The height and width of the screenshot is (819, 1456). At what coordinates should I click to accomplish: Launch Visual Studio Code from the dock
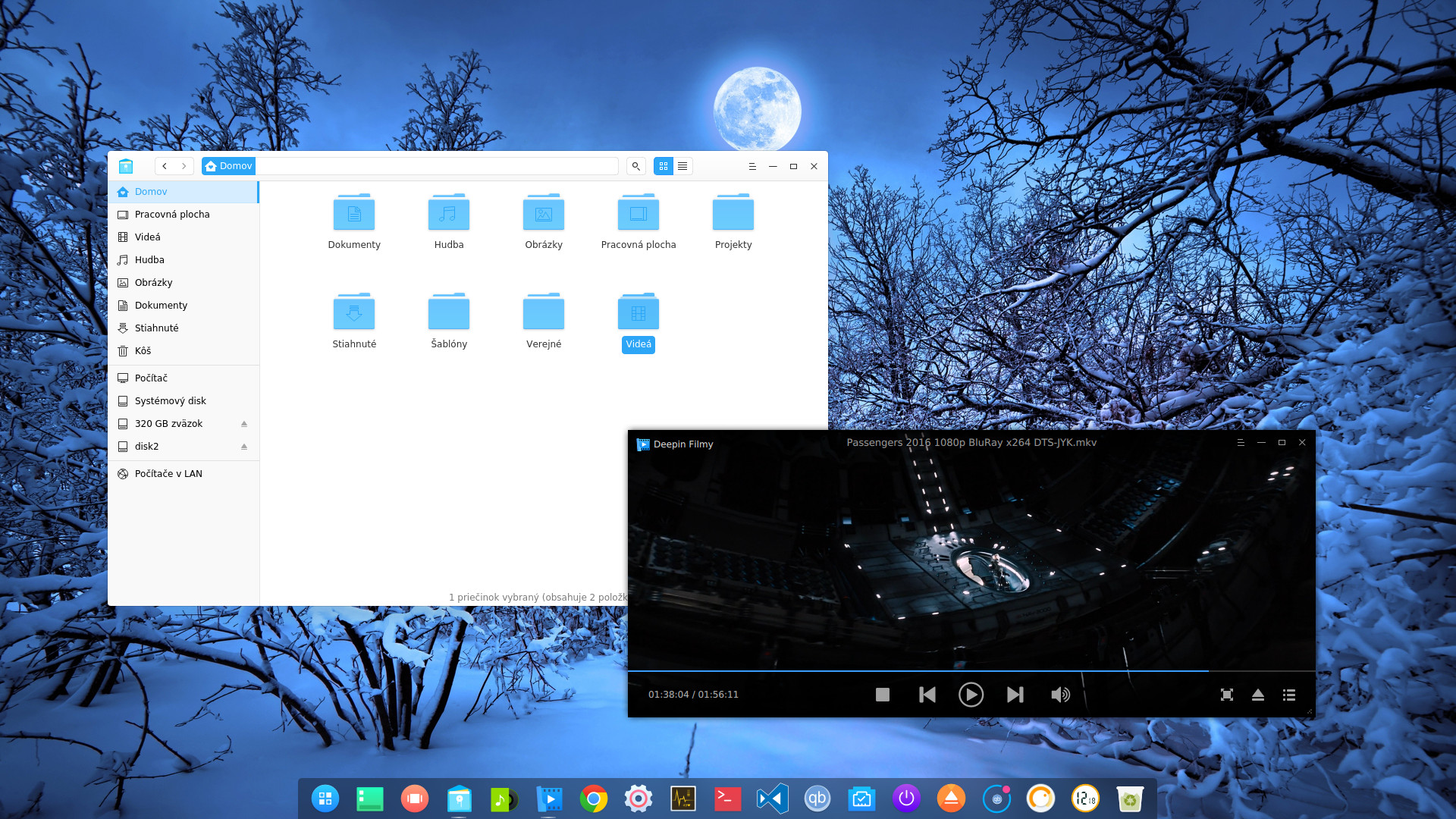coord(773,799)
